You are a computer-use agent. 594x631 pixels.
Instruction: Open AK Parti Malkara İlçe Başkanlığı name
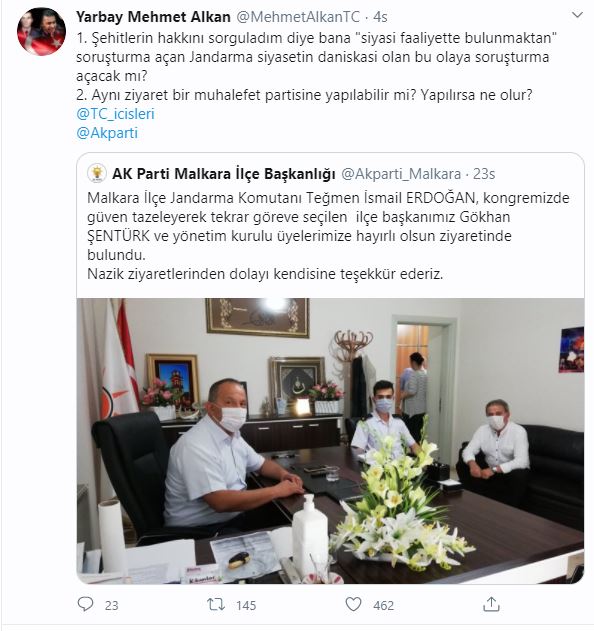coord(224,174)
